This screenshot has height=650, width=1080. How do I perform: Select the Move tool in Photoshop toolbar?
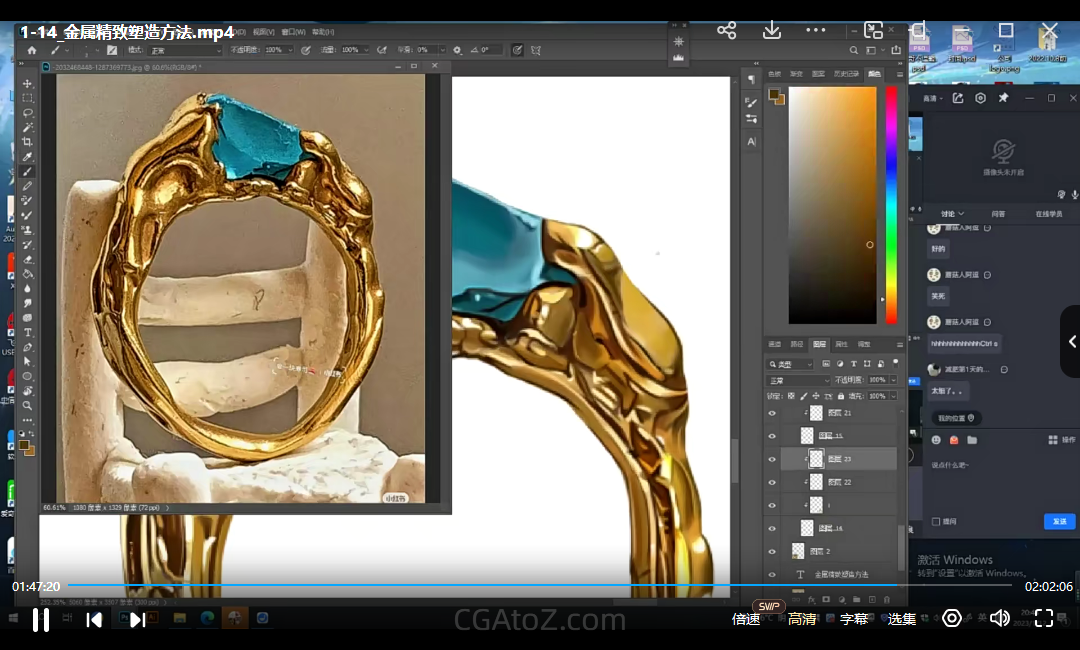(x=28, y=84)
